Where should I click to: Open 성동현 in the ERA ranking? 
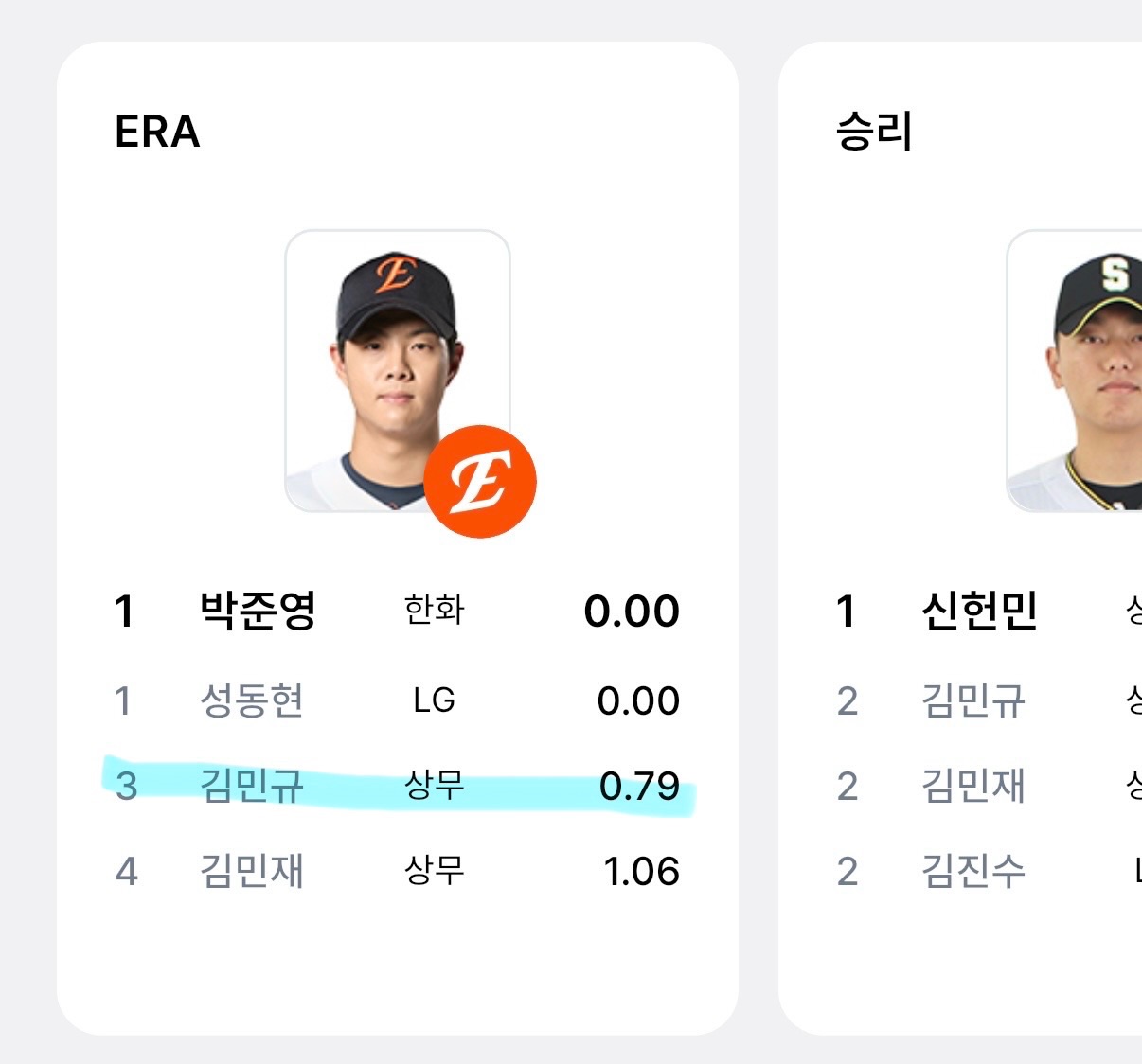tap(251, 700)
